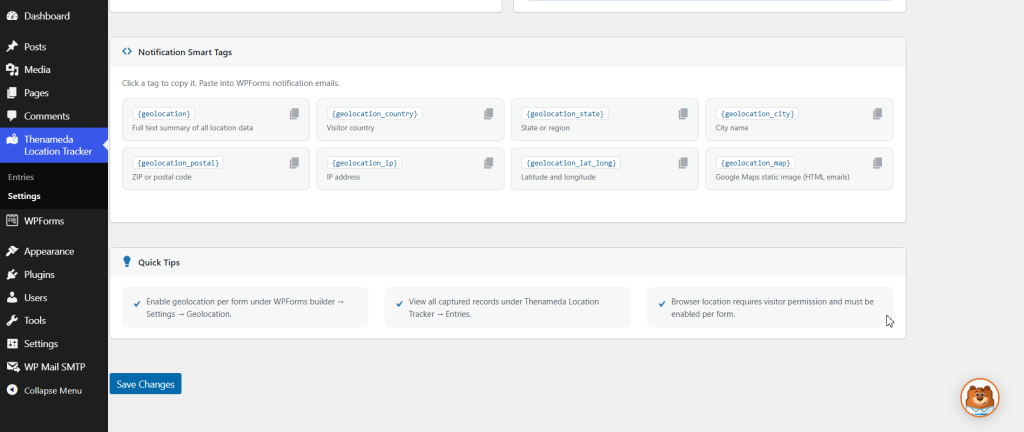This screenshot has height=432, width=1024.
Task: Copy the {geolocation_ip} tag via its copy icon
Action: [x=488, y=162]
